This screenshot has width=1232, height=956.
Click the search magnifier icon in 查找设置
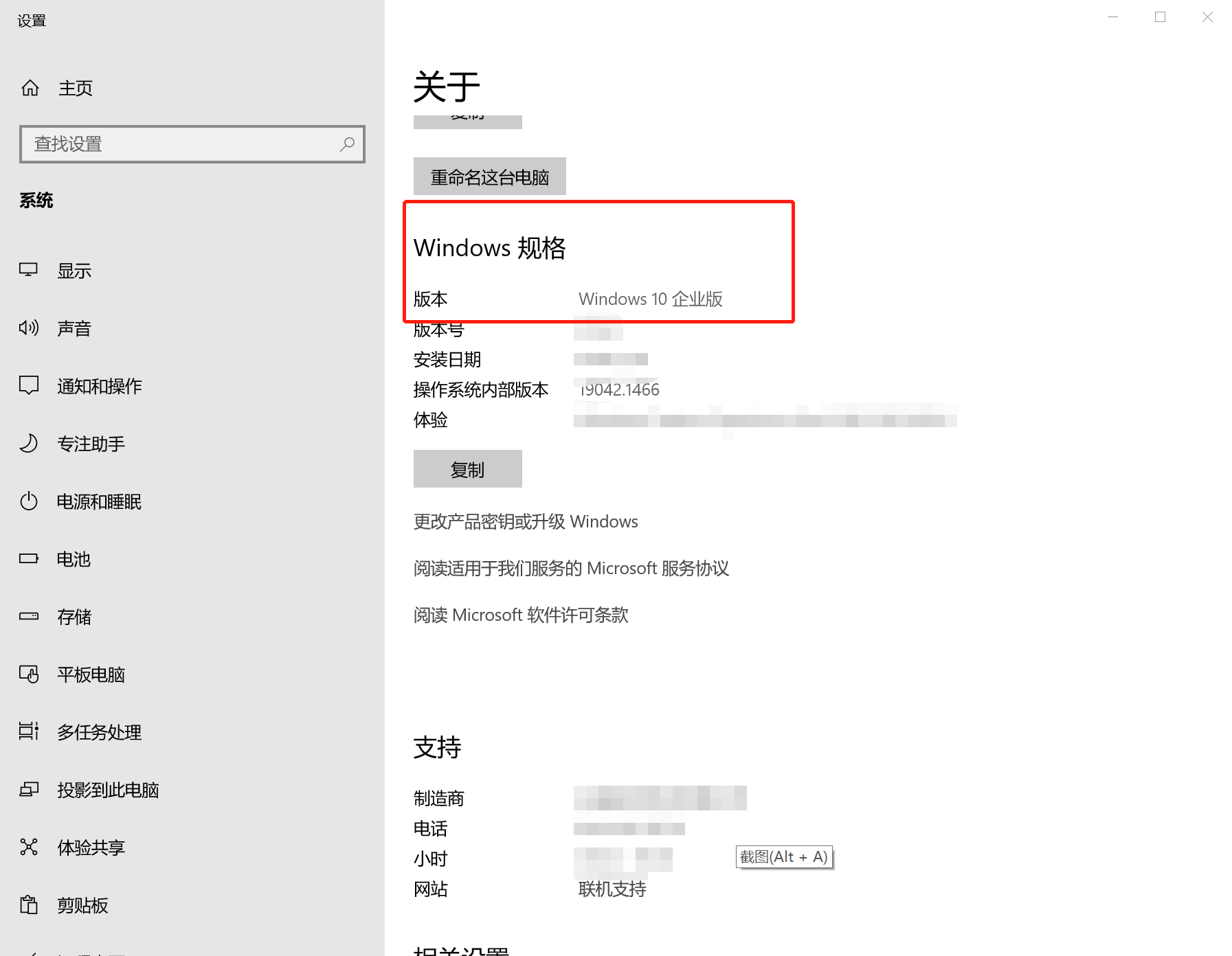tap(347, 144)
